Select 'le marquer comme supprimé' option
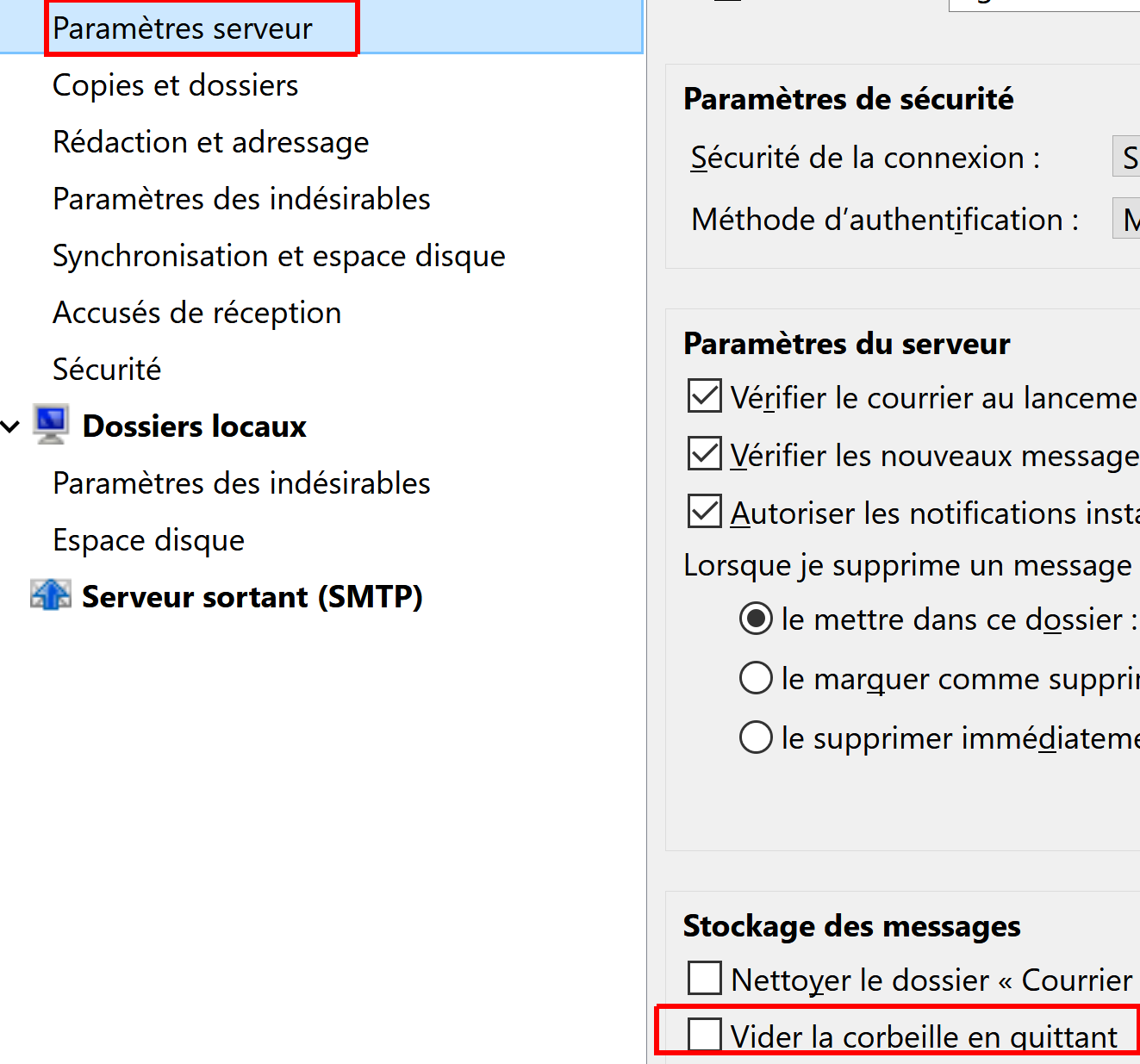 click(x=756, y=678)
